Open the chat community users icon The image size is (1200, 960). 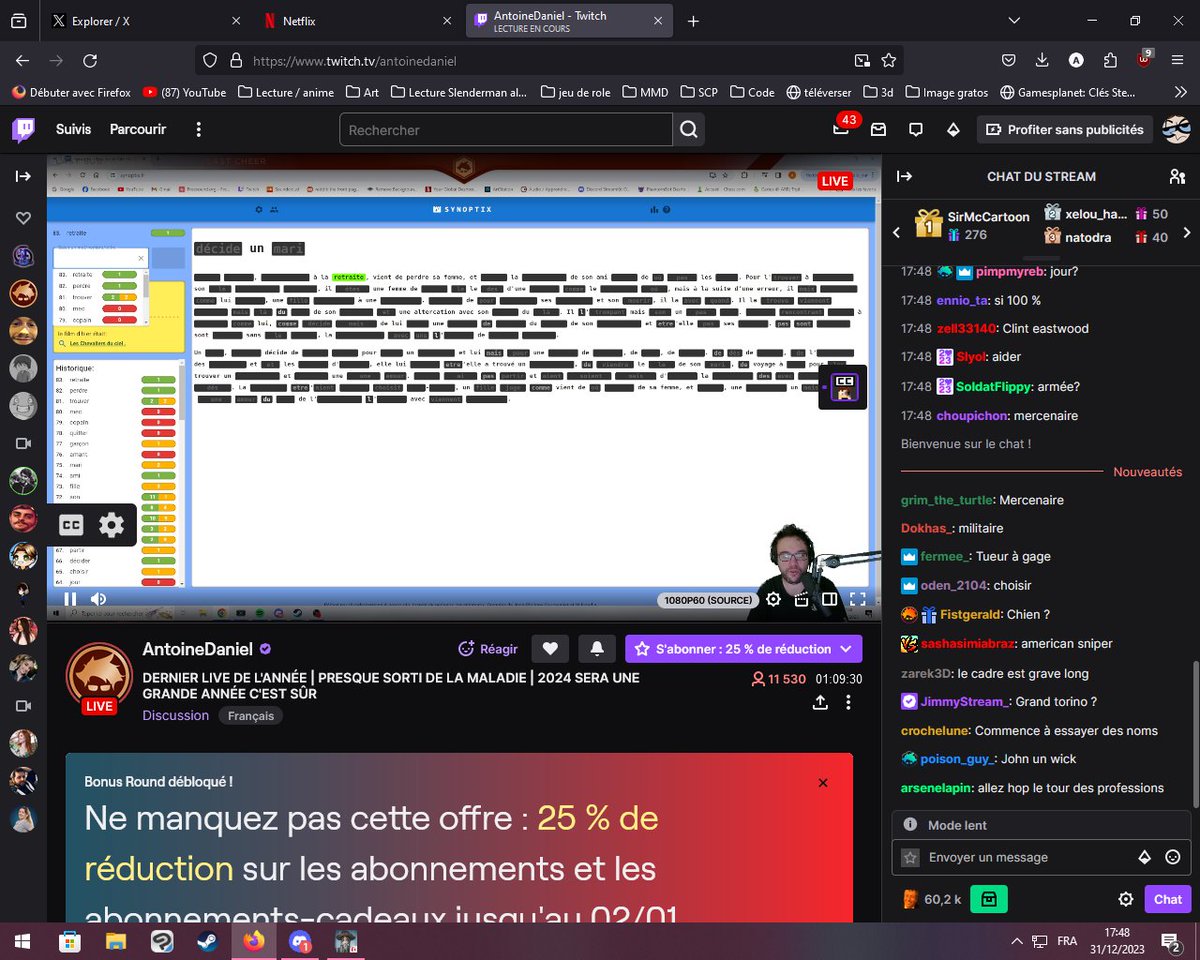click(1177, 176)
